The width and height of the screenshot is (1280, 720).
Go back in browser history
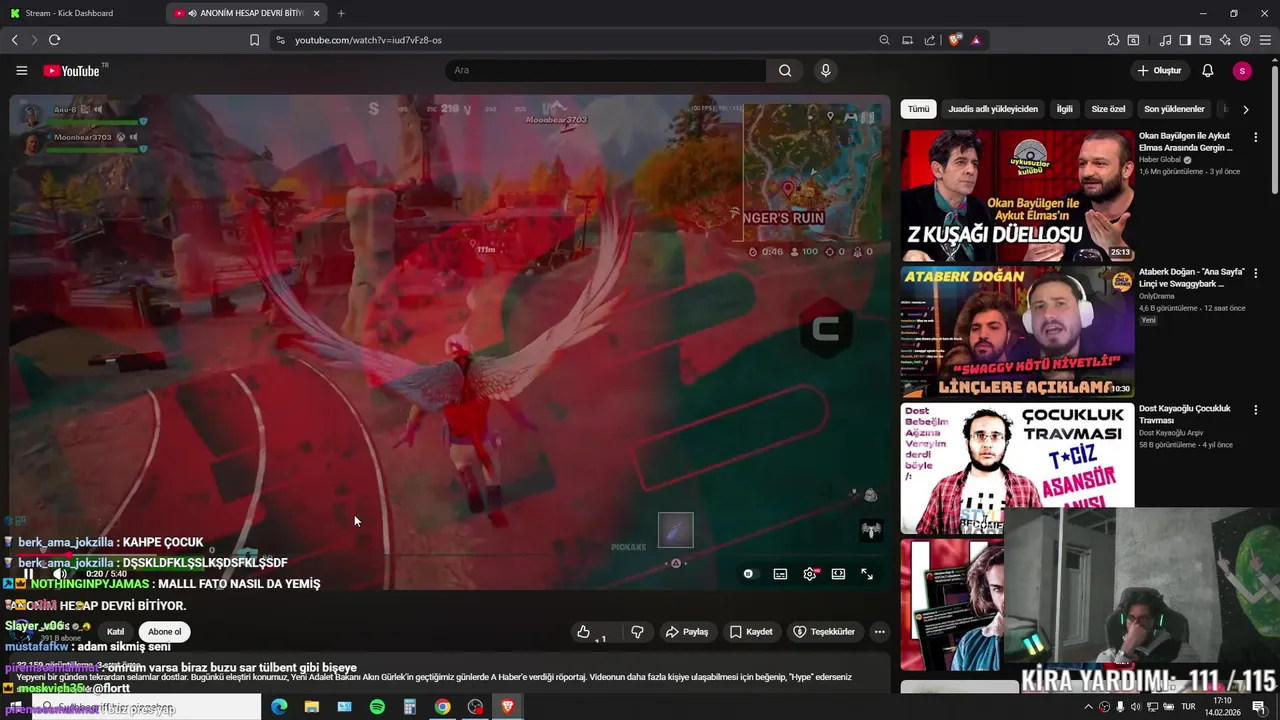tap(14, 40)
